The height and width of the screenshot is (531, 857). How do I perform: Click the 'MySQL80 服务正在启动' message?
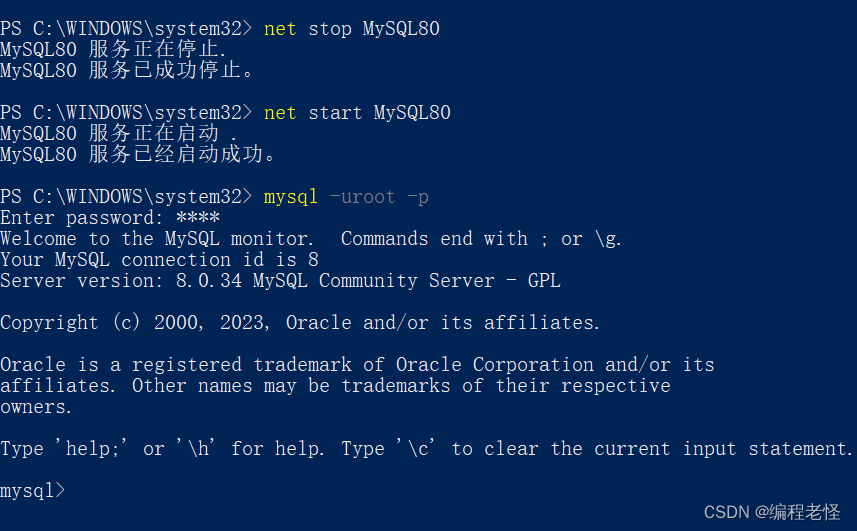[x=119, y=134]
